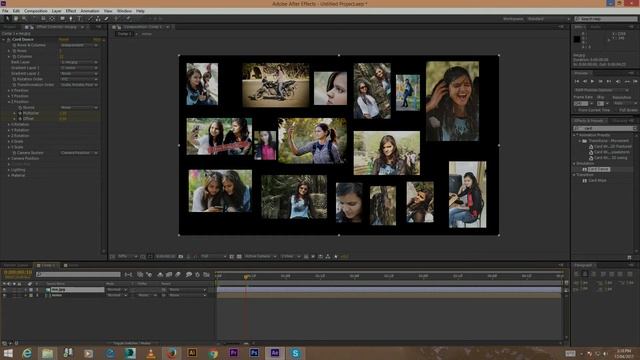This screenshot has height=360, width=640.
Task: Select the Selection arrow tool
Action: (7, 18)
